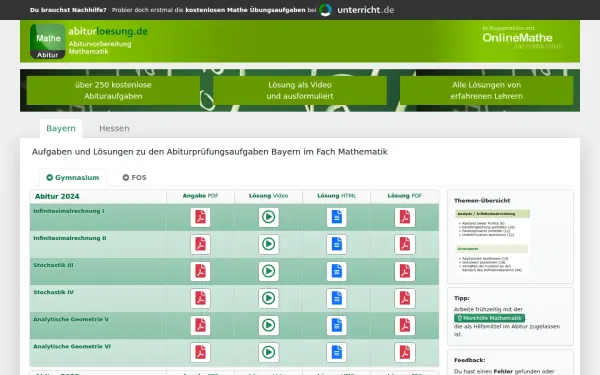Select the Gymnasium tab
This screenshot has height=375, width=600.
click(x=73, y=178)
